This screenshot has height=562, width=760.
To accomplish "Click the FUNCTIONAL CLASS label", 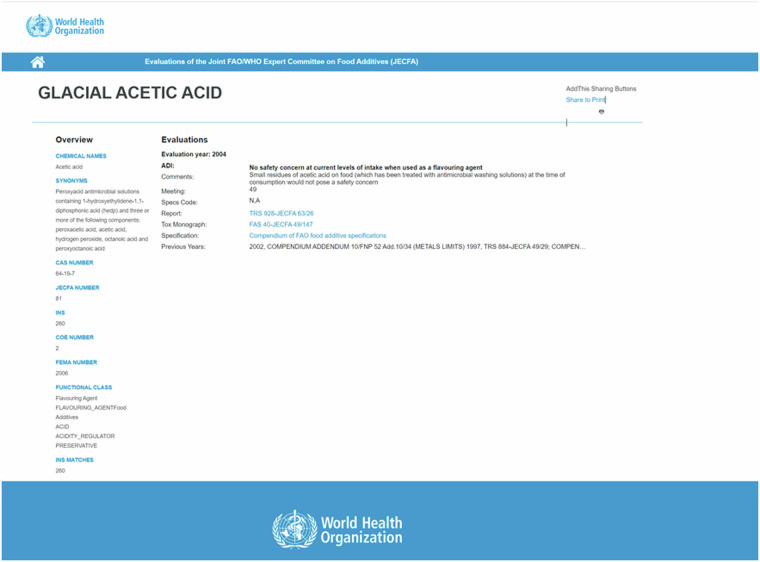I will click(x=83, y=387).
